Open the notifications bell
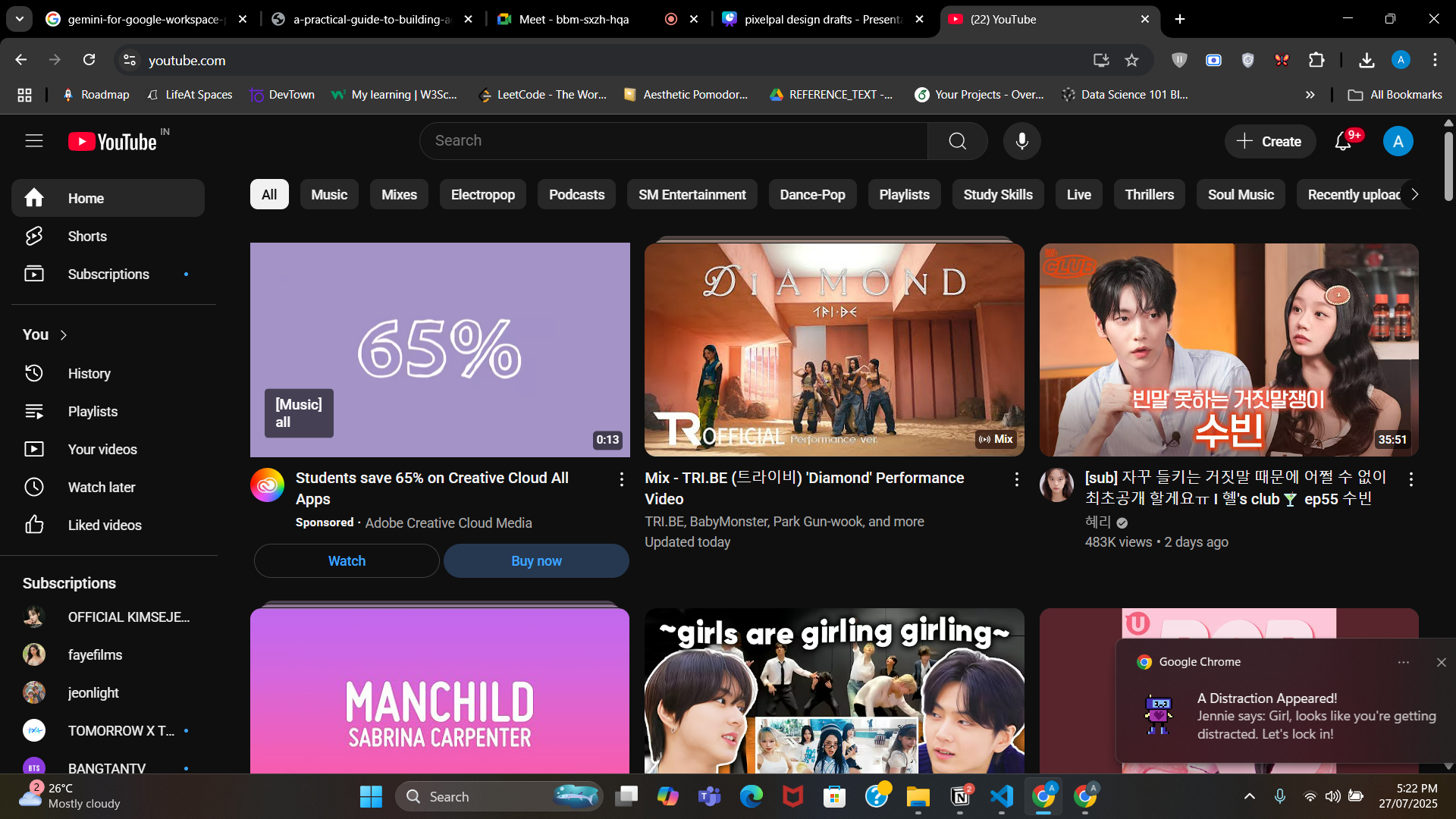The image size is (1456, 819). [1343, 141]
